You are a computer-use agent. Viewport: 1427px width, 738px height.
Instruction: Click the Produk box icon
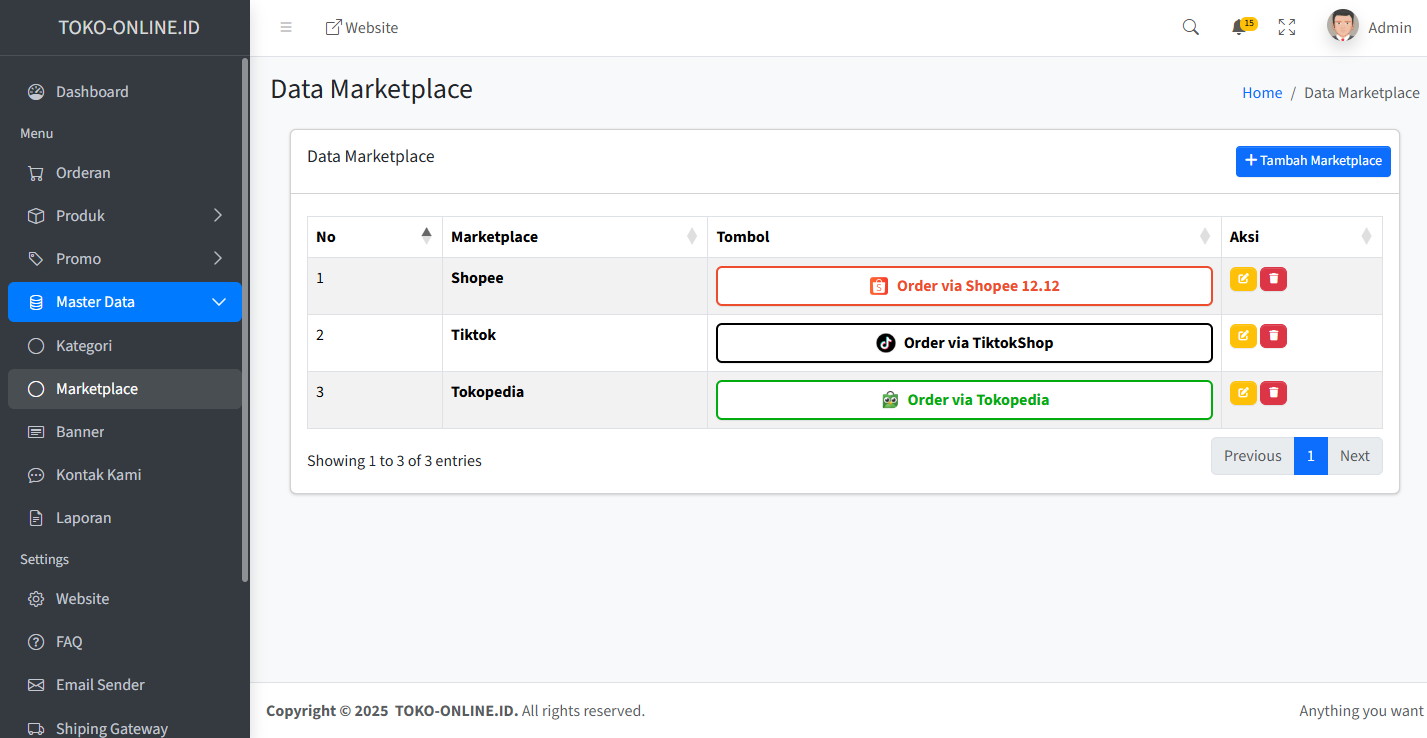pyautogui.click(x=36, y=216)
